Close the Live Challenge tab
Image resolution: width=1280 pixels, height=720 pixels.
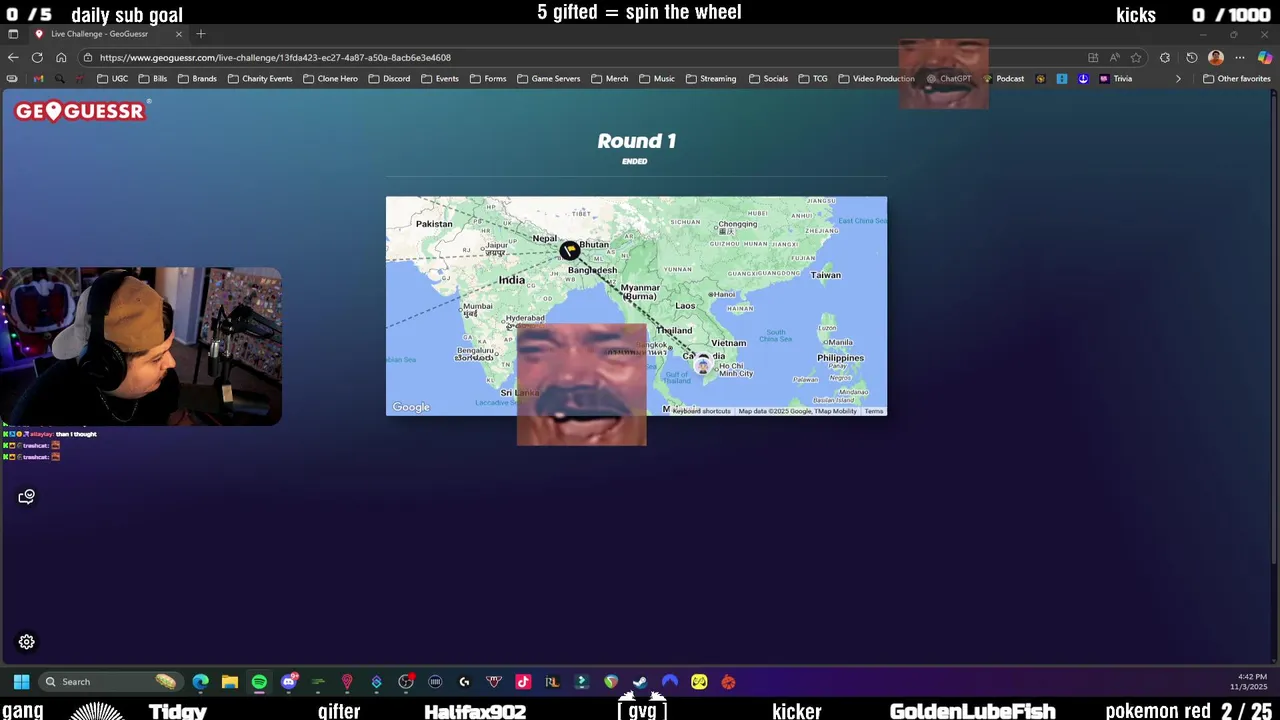[x=179, y=34]
